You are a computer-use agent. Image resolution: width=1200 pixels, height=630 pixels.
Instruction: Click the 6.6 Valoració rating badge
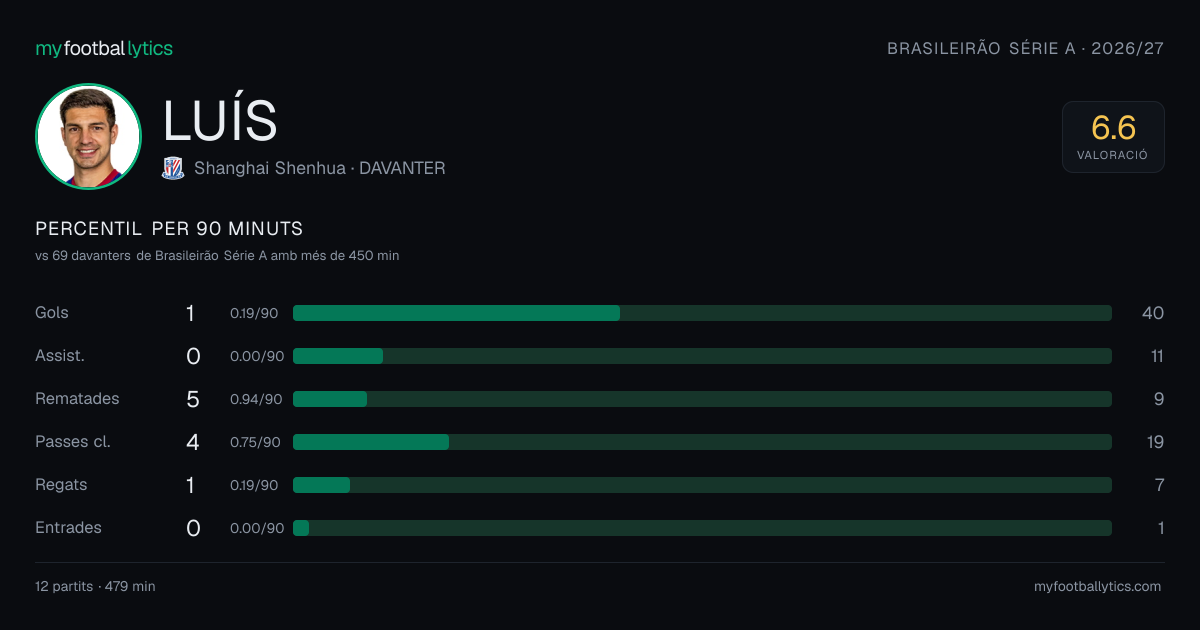click(x=1113, y=137)
